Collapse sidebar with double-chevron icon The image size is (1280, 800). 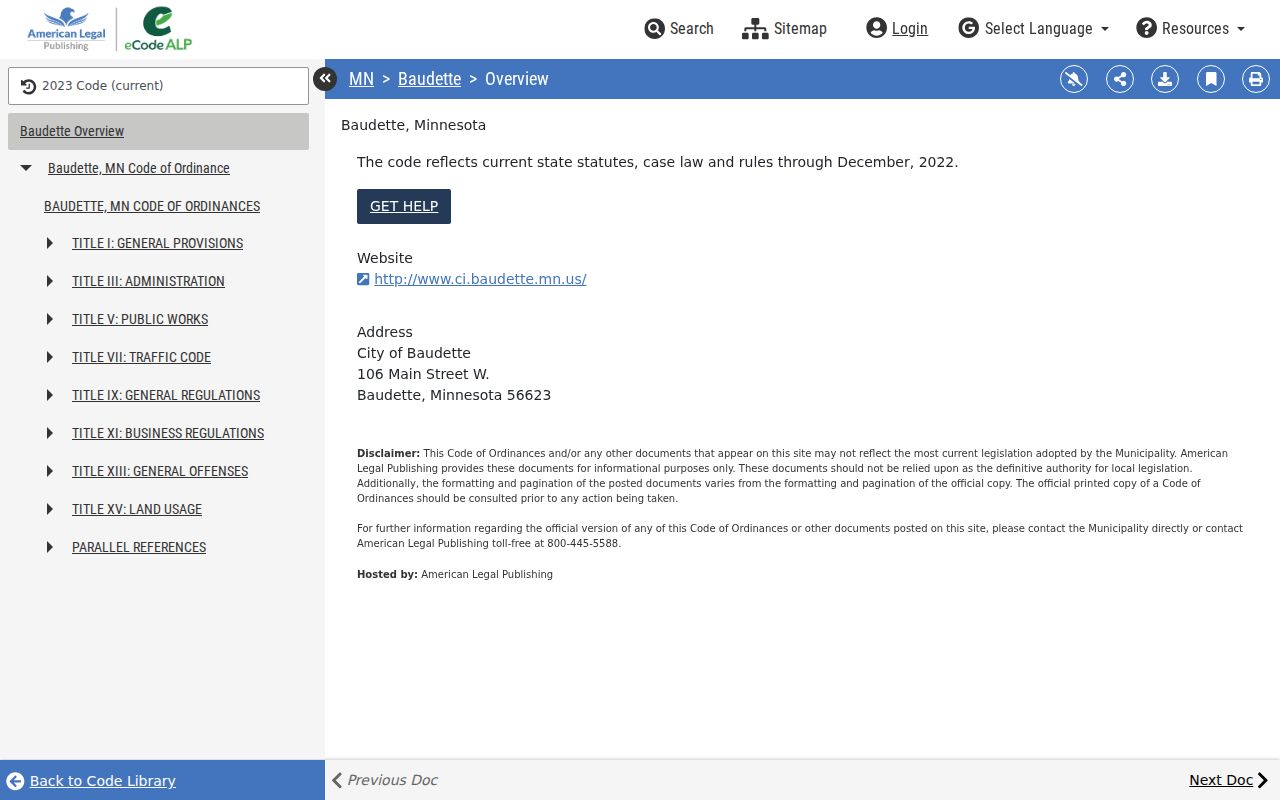click(325, 79)
